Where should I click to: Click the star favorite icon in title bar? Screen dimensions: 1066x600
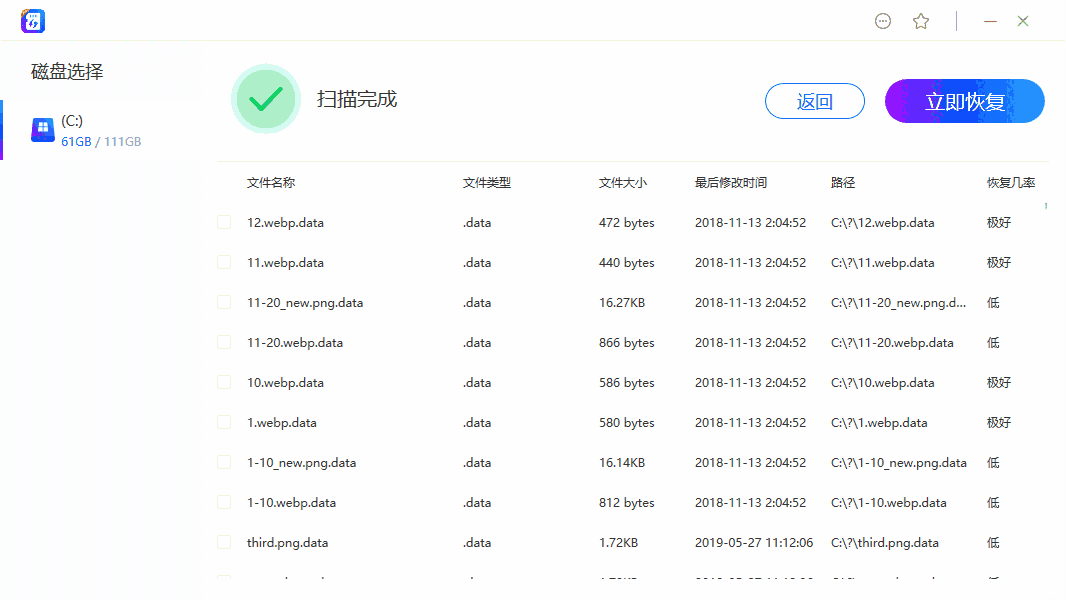921,20
